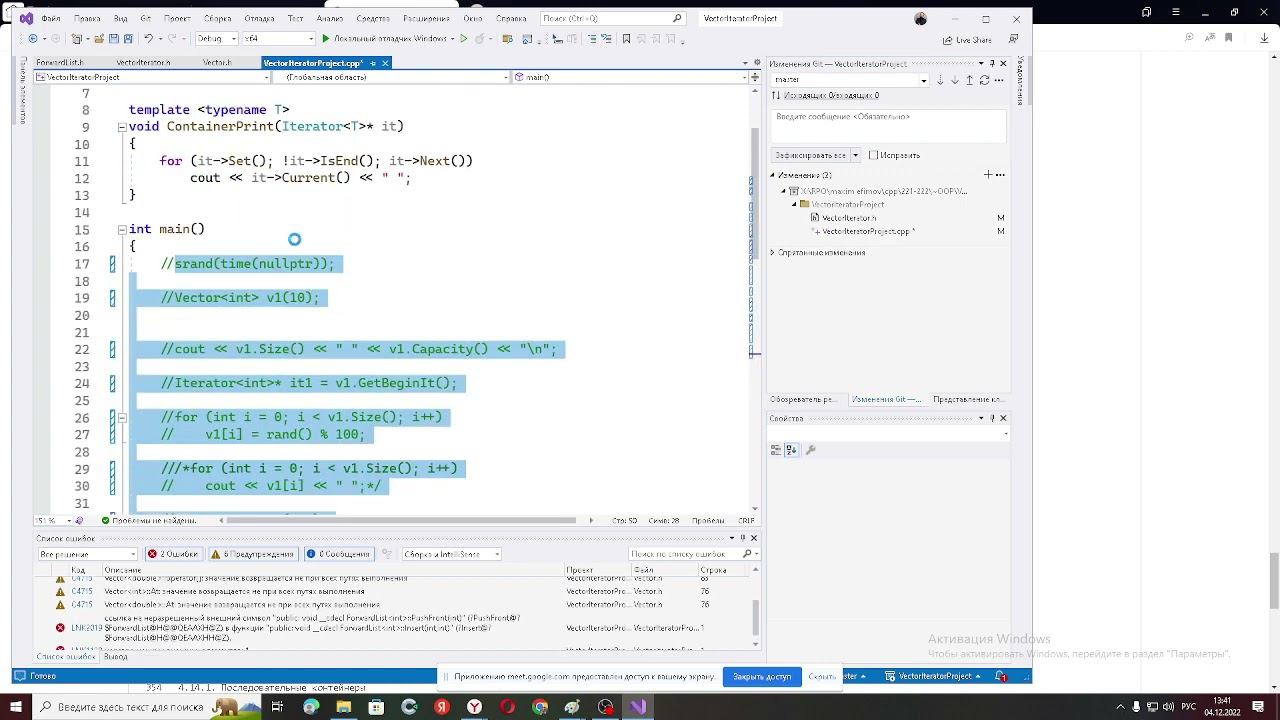
Task: Open the 'Сборка' menu
Action: 217,18
